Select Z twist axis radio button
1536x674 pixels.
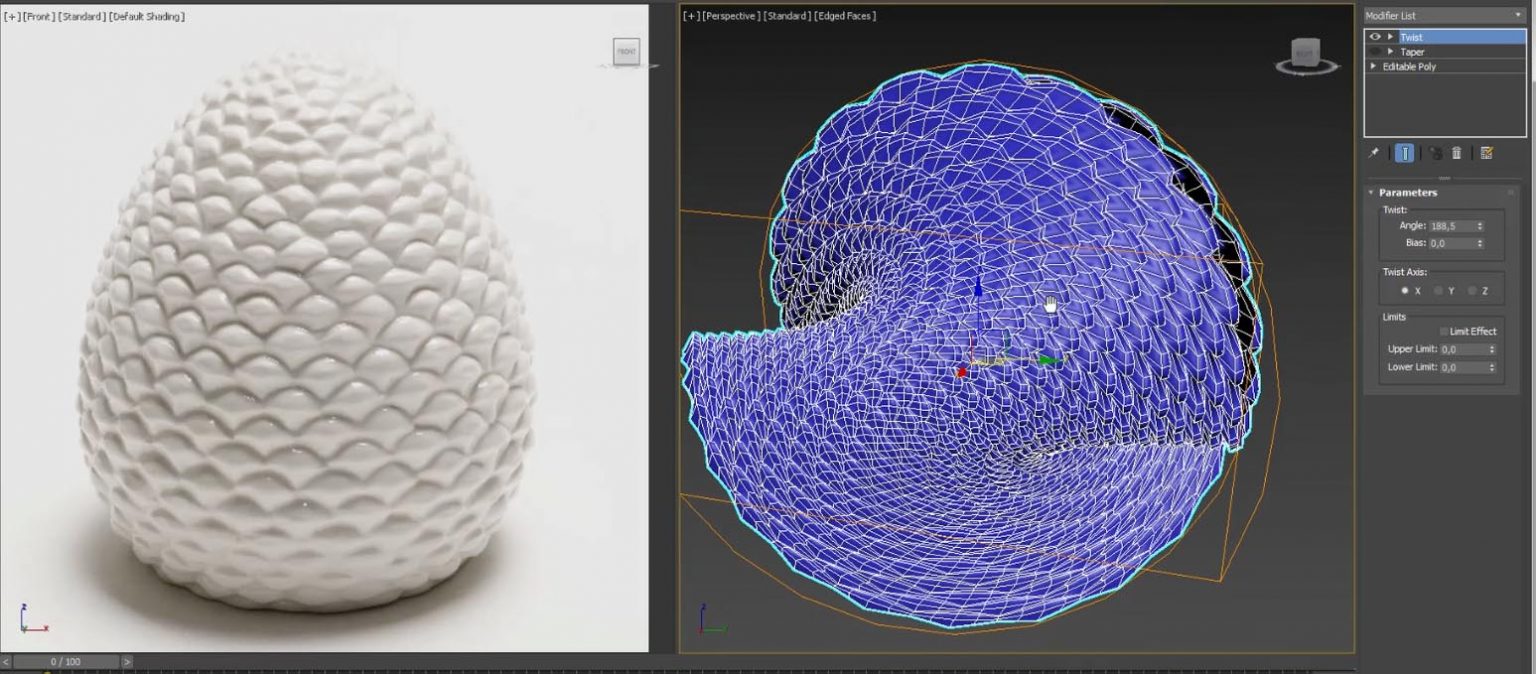(1472, 291)
